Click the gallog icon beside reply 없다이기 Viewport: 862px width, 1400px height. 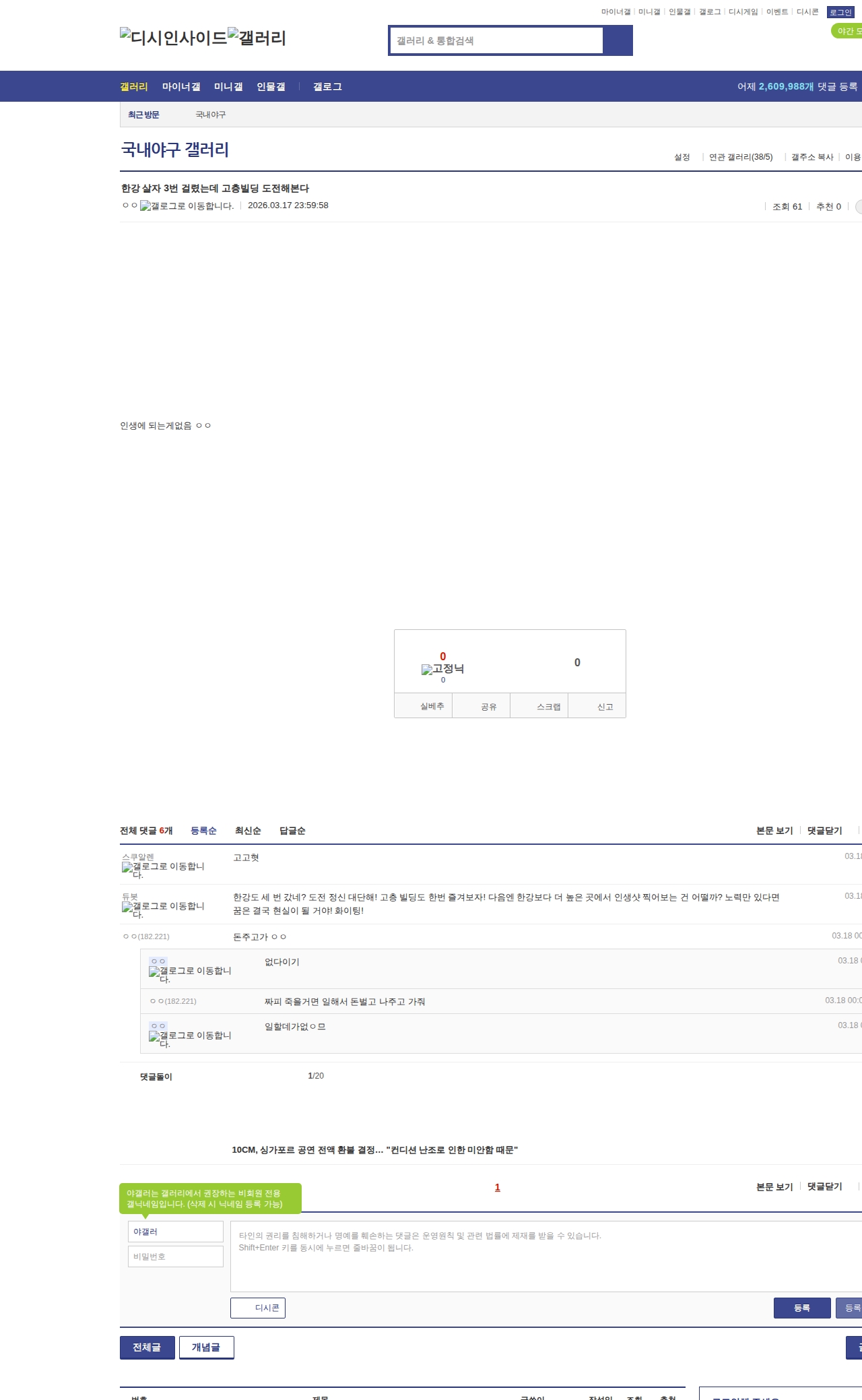(x=190, y=974)
